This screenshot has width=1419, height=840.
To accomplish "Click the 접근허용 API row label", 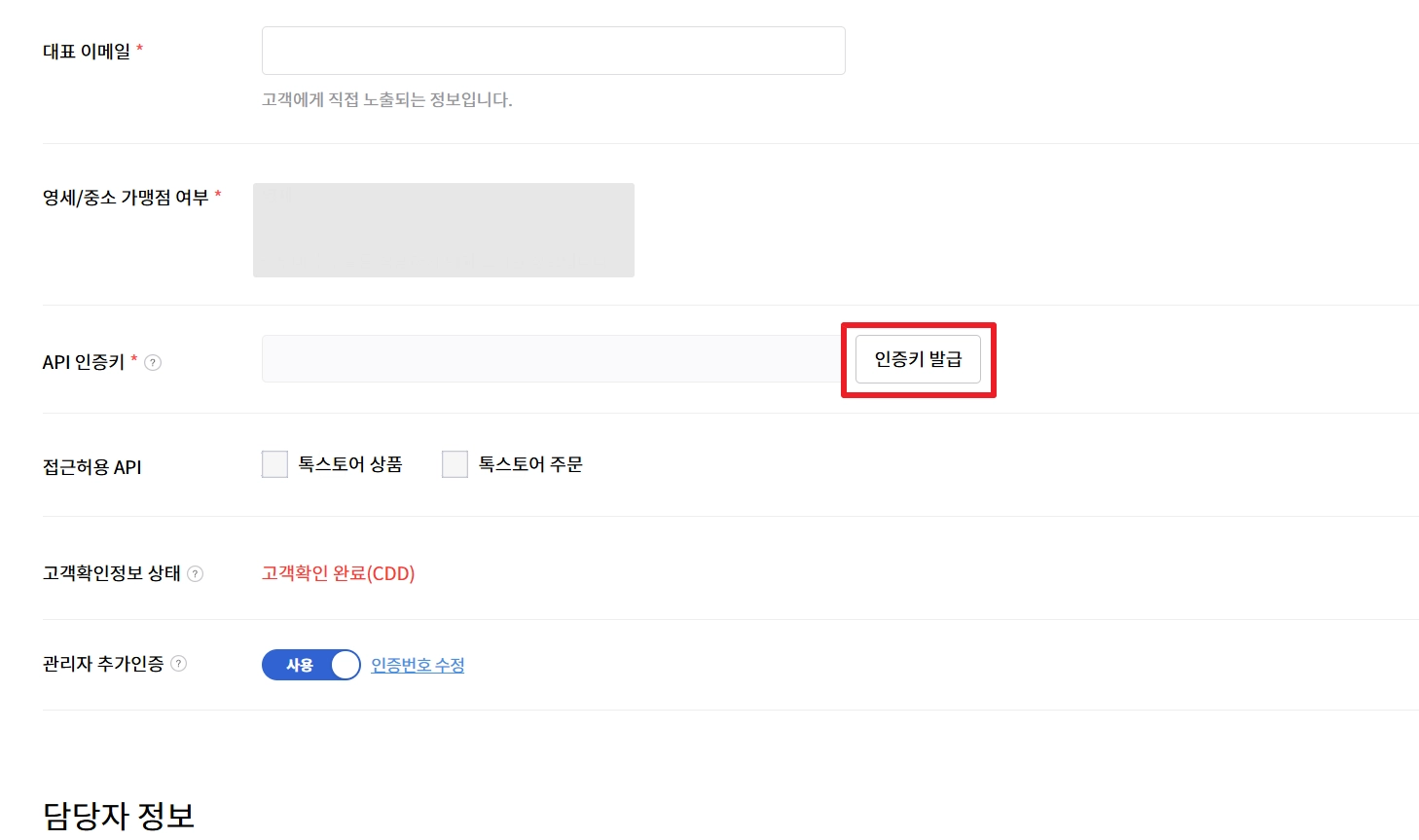I will coord(92,467).
